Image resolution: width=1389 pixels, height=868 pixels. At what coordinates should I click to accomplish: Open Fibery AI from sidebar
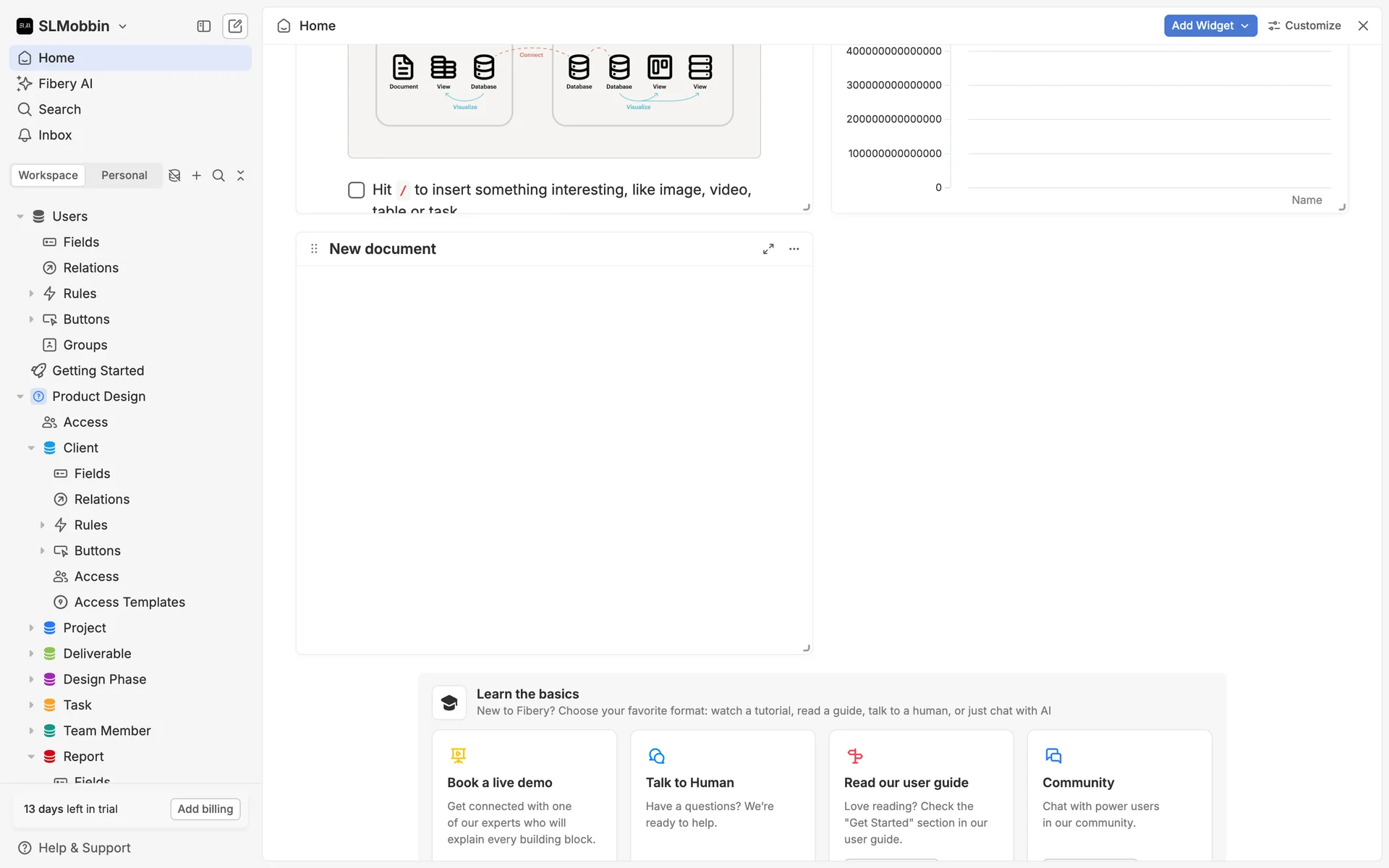coord(65,84)
